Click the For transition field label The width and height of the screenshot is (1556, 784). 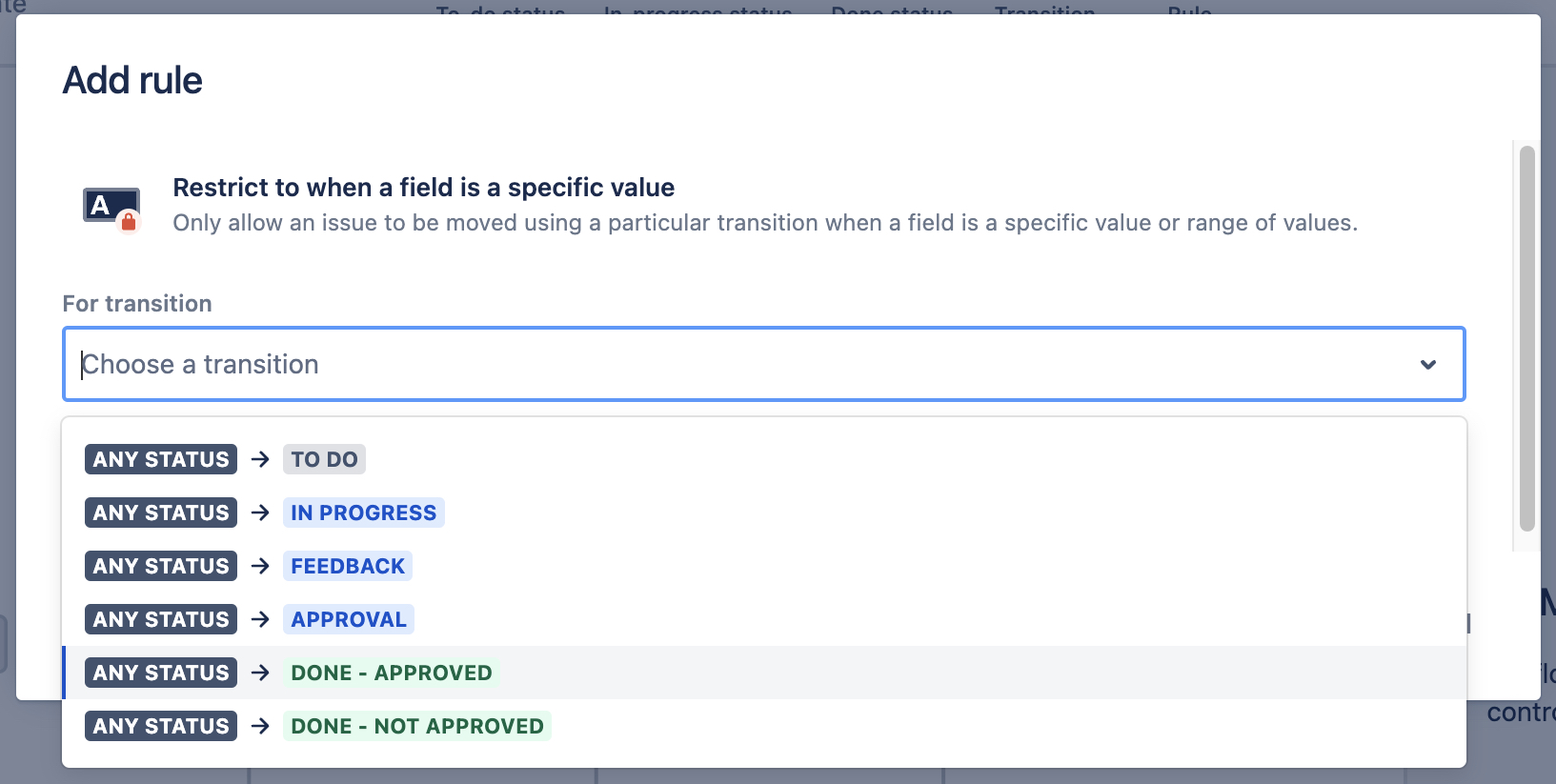137,304
